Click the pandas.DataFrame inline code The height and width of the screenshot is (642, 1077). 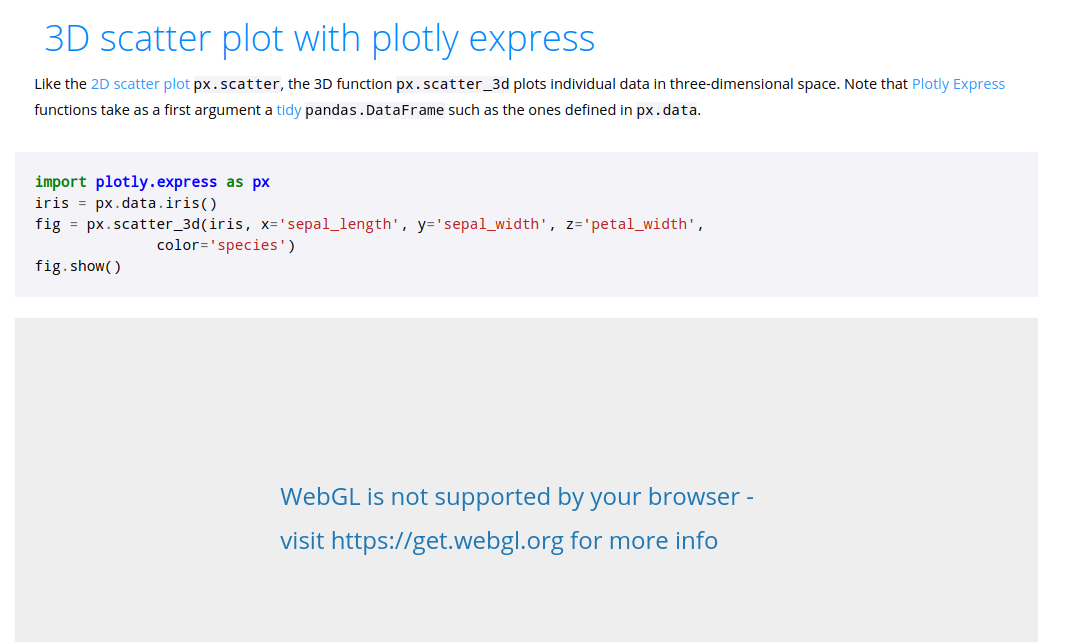374,111
